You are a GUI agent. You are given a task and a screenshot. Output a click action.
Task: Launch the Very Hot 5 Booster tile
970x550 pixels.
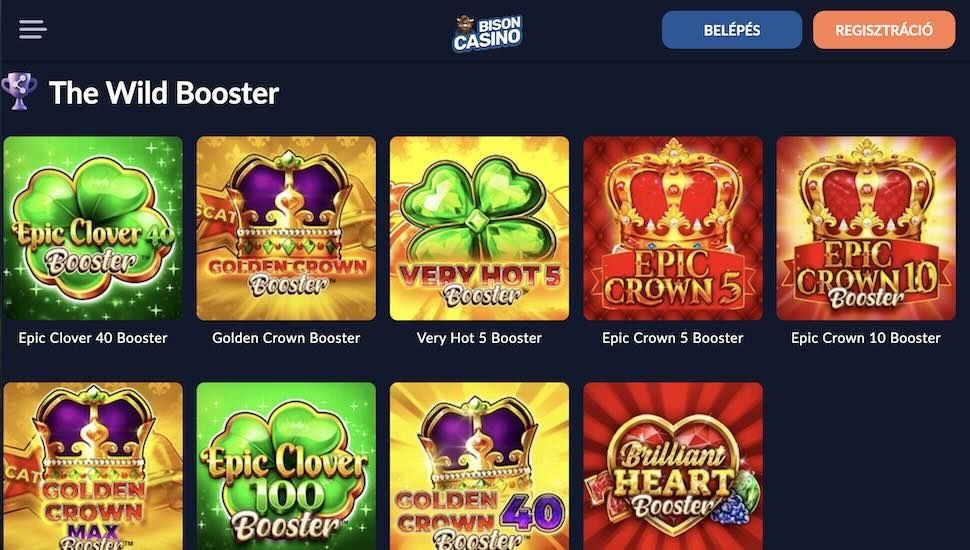pos(479,228)
